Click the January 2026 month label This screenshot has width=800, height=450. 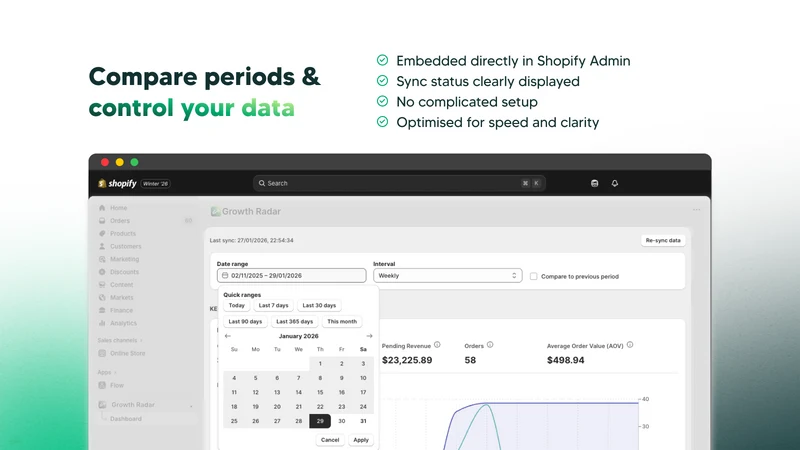click(298, 336)
